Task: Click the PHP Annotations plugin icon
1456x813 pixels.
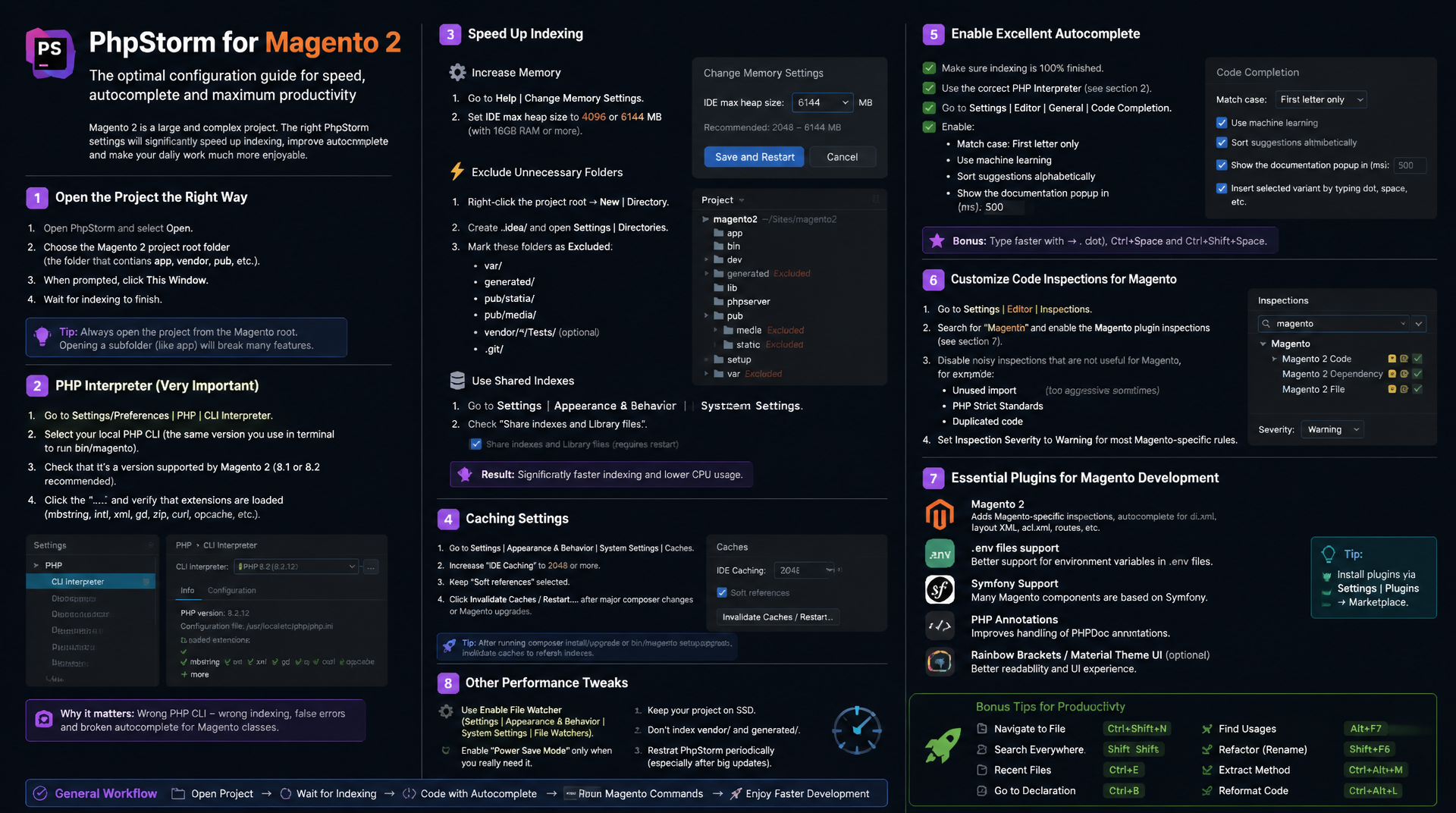Action: (x=940, y=626)
